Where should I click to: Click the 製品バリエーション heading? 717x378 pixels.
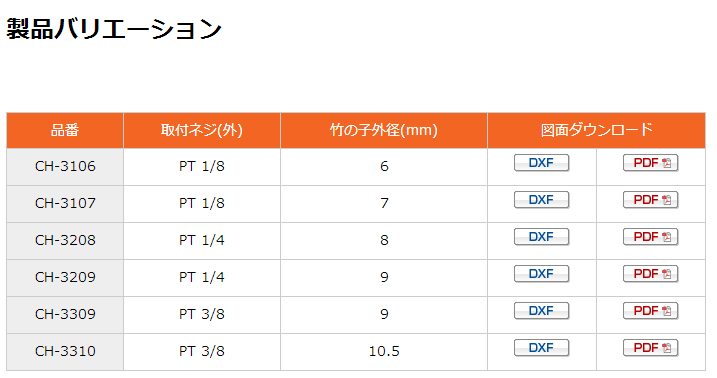tap(114, 29)
